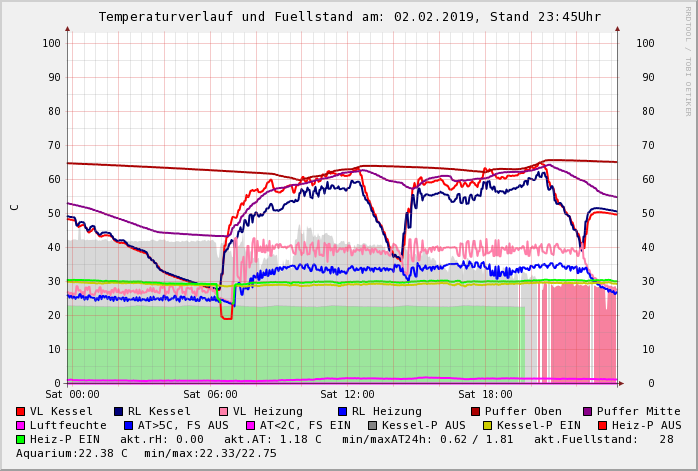Click the dark blue RL Kessel swatch
Screen dimensions: 698x471
(118, 411)
